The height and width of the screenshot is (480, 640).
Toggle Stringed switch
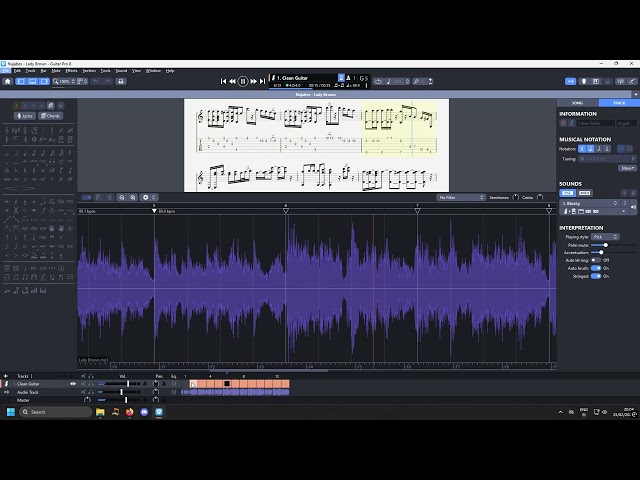pos(596,276)
